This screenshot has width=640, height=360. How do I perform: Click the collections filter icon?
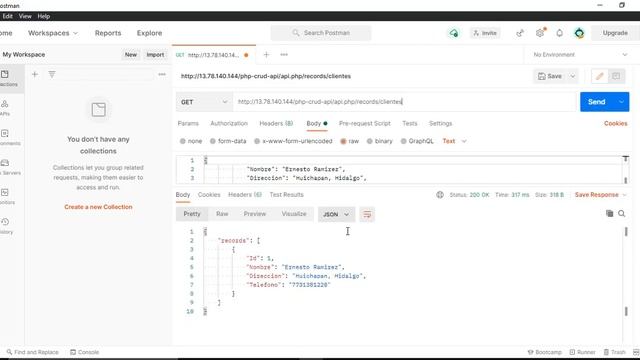click(x=52, y=74)
